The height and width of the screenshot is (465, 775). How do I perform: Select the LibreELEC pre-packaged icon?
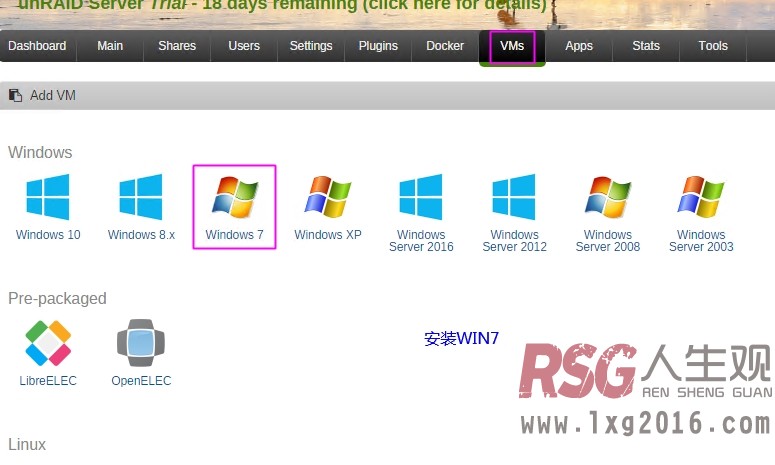(x=48, y=343)
